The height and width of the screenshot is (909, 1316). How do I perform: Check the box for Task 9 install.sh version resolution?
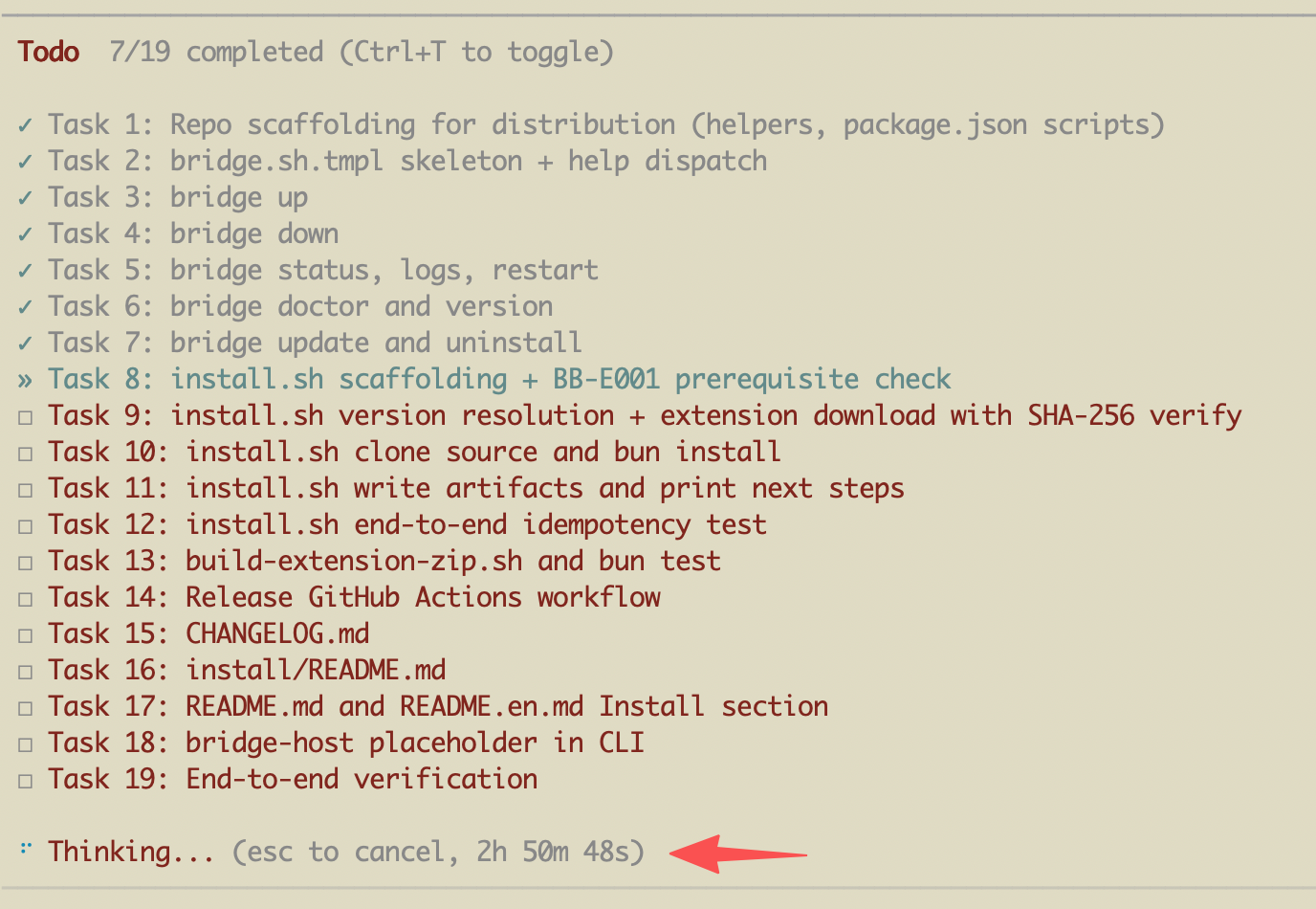(26, 417)
